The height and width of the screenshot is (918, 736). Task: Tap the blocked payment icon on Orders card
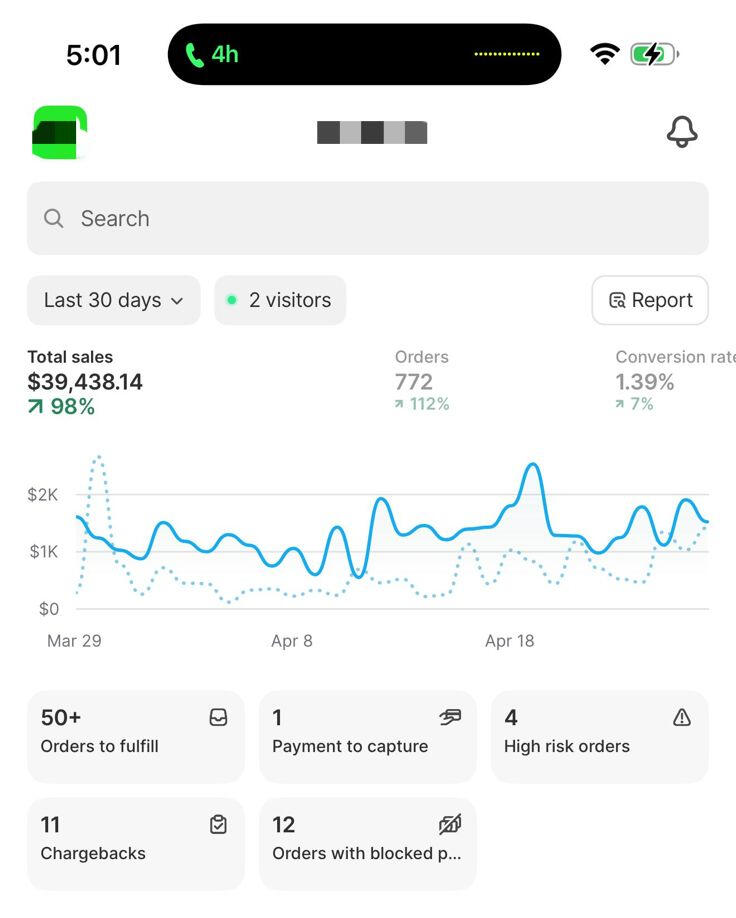450,824
